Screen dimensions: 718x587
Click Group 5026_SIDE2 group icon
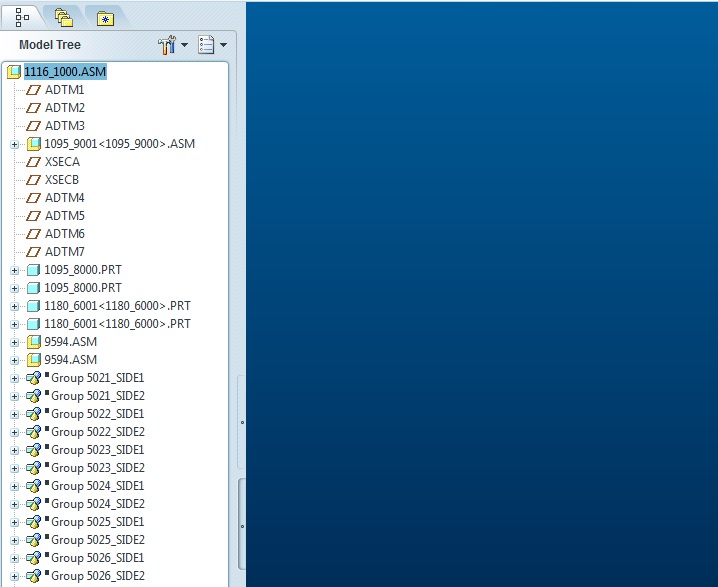pos(33,576)
